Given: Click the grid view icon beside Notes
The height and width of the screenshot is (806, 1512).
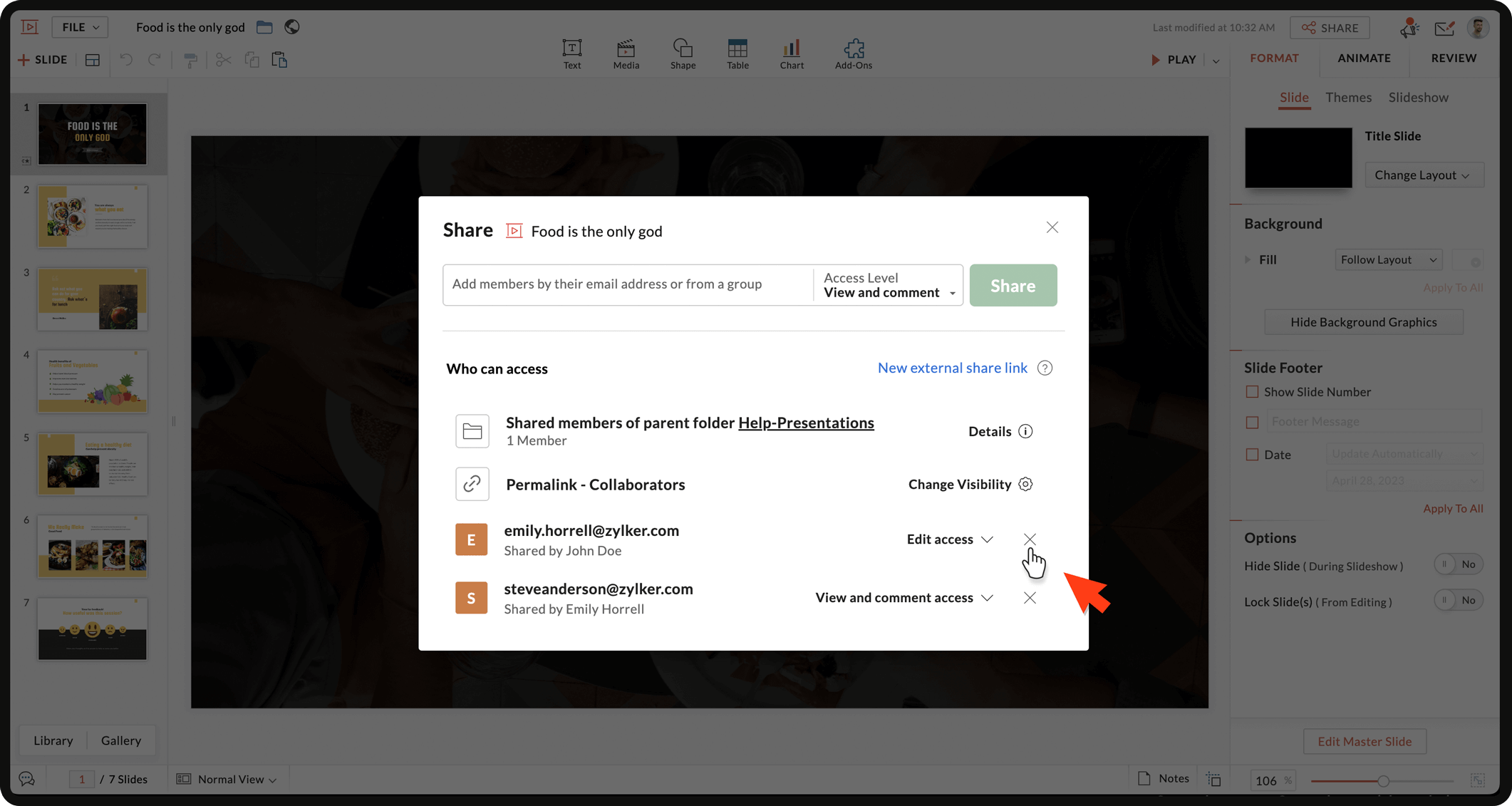Looking at the screenshot, I should (1213, 779).
